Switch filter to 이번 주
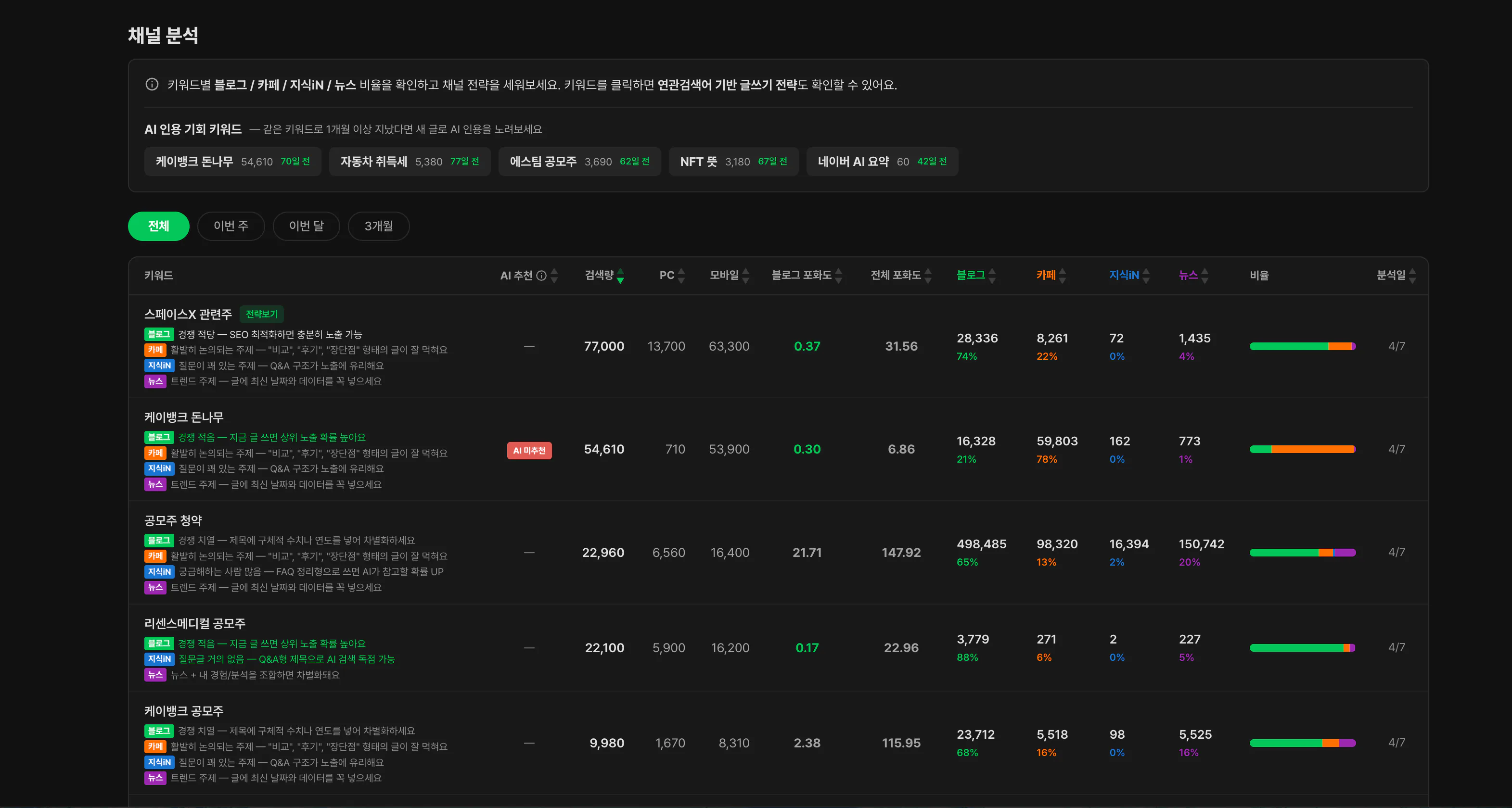This screenshot has width=1512, height=808. tap(231, 226)
